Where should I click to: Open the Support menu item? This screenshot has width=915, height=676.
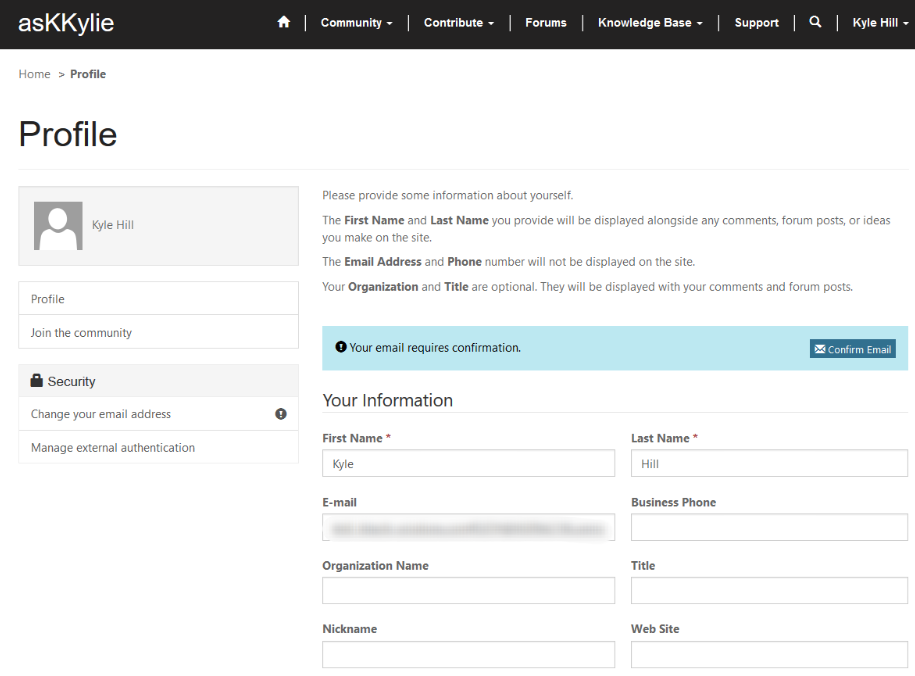(x=756, y=23)
